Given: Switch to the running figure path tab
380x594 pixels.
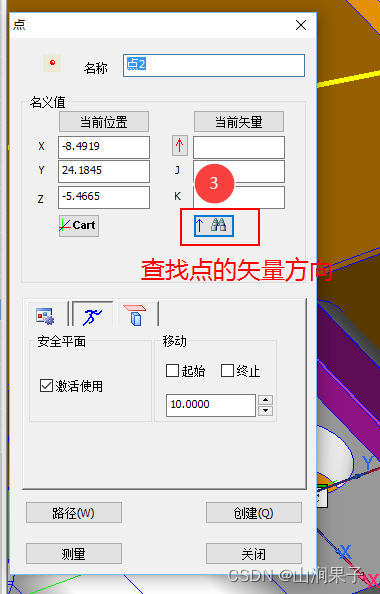Looking at the screenshot, I should 92,314.
